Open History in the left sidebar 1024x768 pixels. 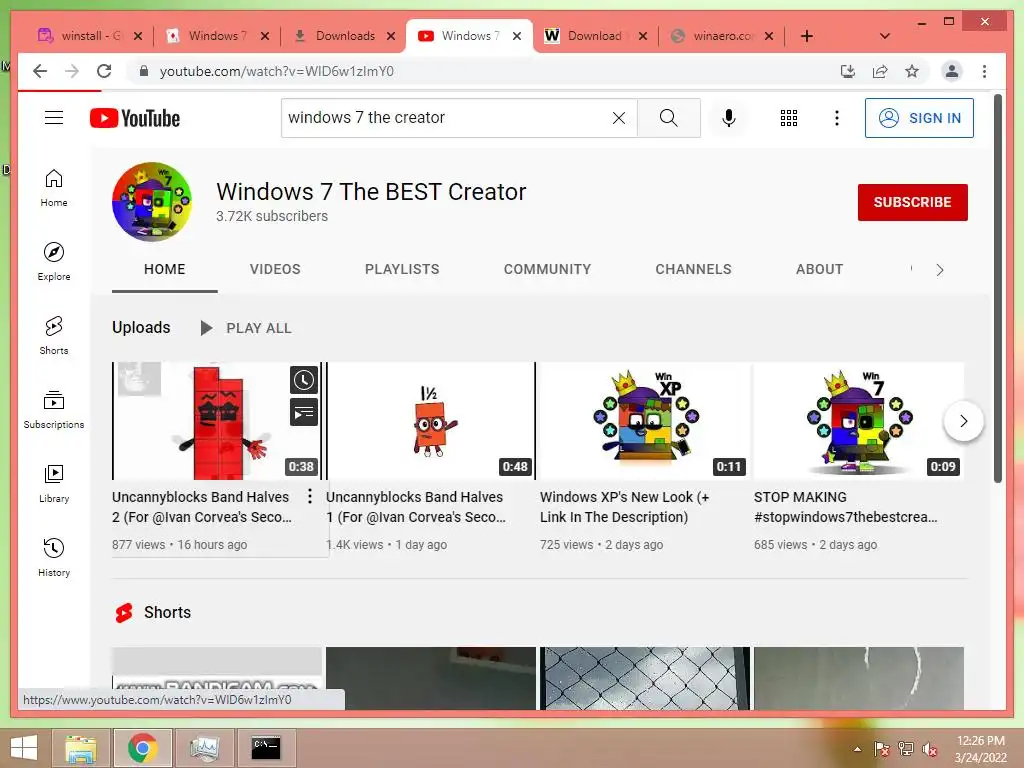(x=54, y=557)
